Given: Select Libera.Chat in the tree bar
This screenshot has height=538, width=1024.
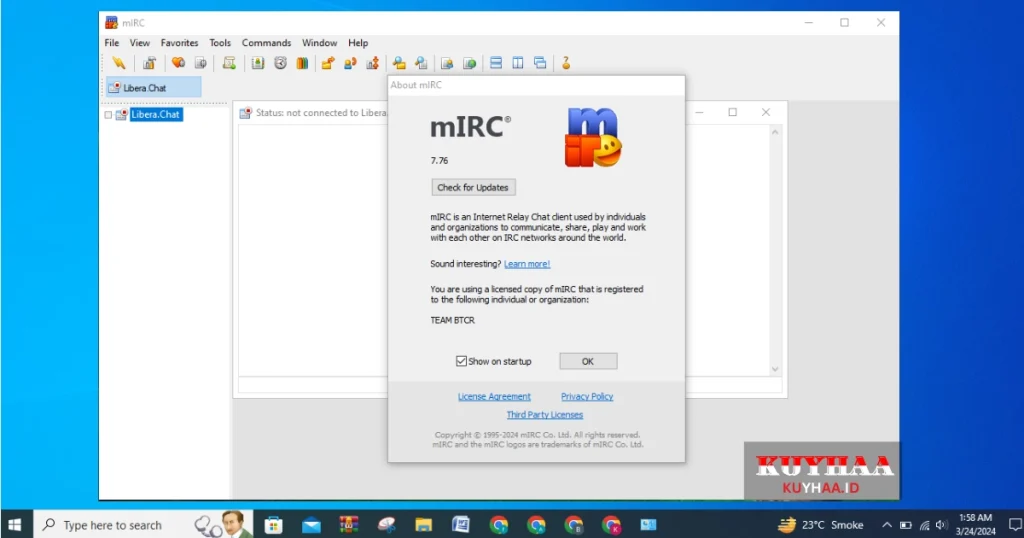Looking at the screenshot, I should [x=155, y=114].
